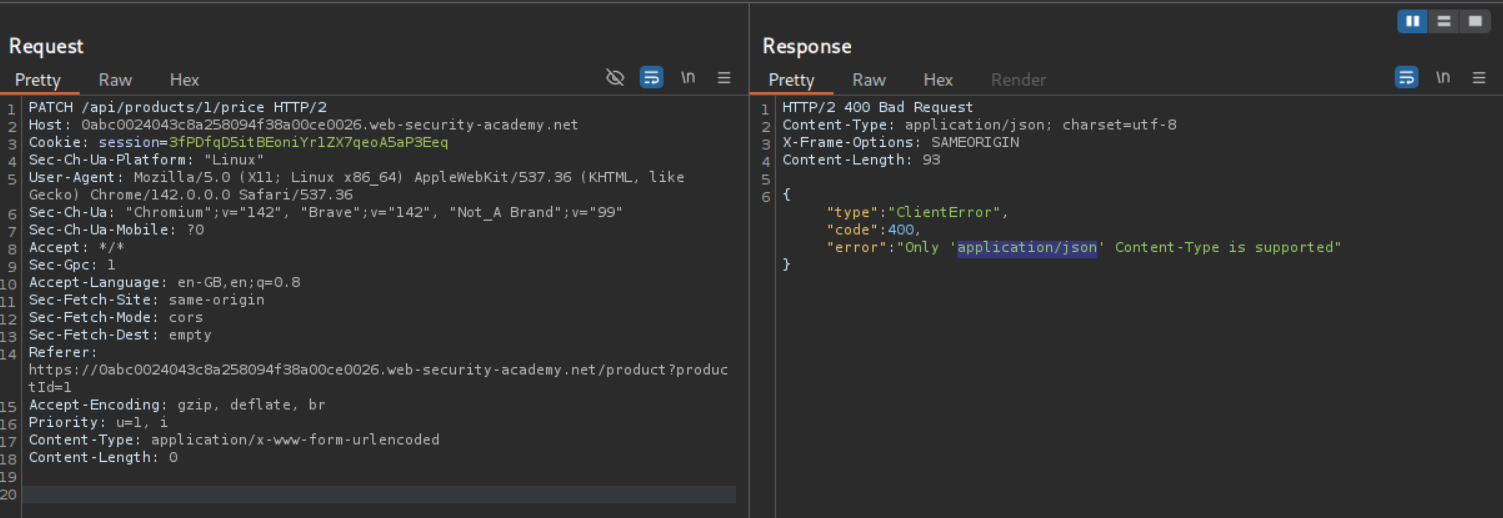Open the Render tab in the Response panel
The height and width of the screenshot is (518, 1503).
pos(1018,80)
